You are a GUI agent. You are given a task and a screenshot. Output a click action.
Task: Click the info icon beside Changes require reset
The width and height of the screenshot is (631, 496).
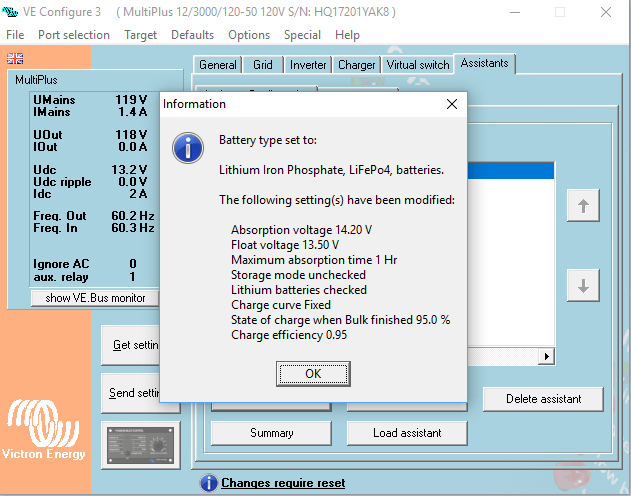click(x=208, y=483)
